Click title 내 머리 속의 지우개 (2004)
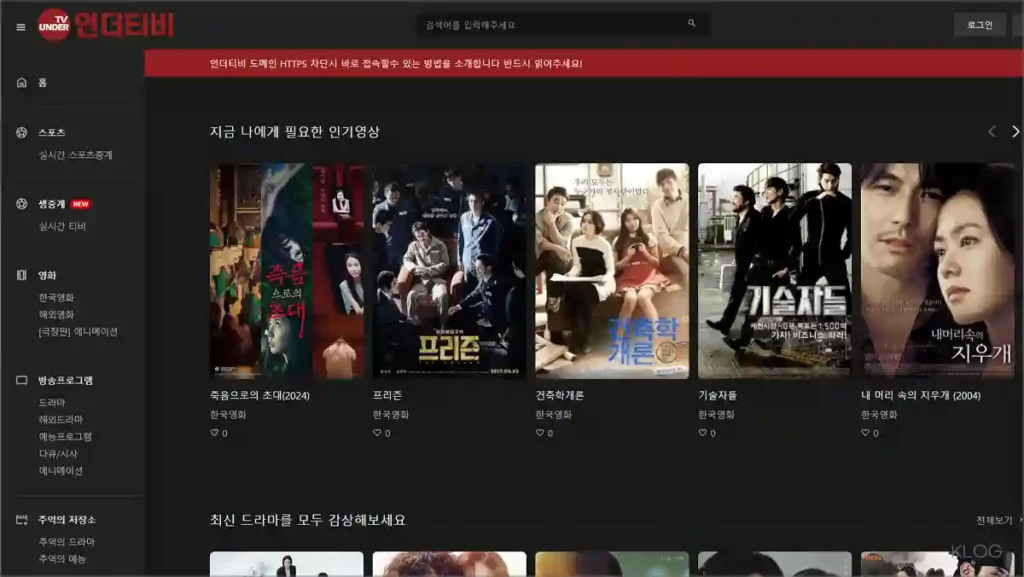The height and width of the screenshot is (577, 1024). (921, 396)
